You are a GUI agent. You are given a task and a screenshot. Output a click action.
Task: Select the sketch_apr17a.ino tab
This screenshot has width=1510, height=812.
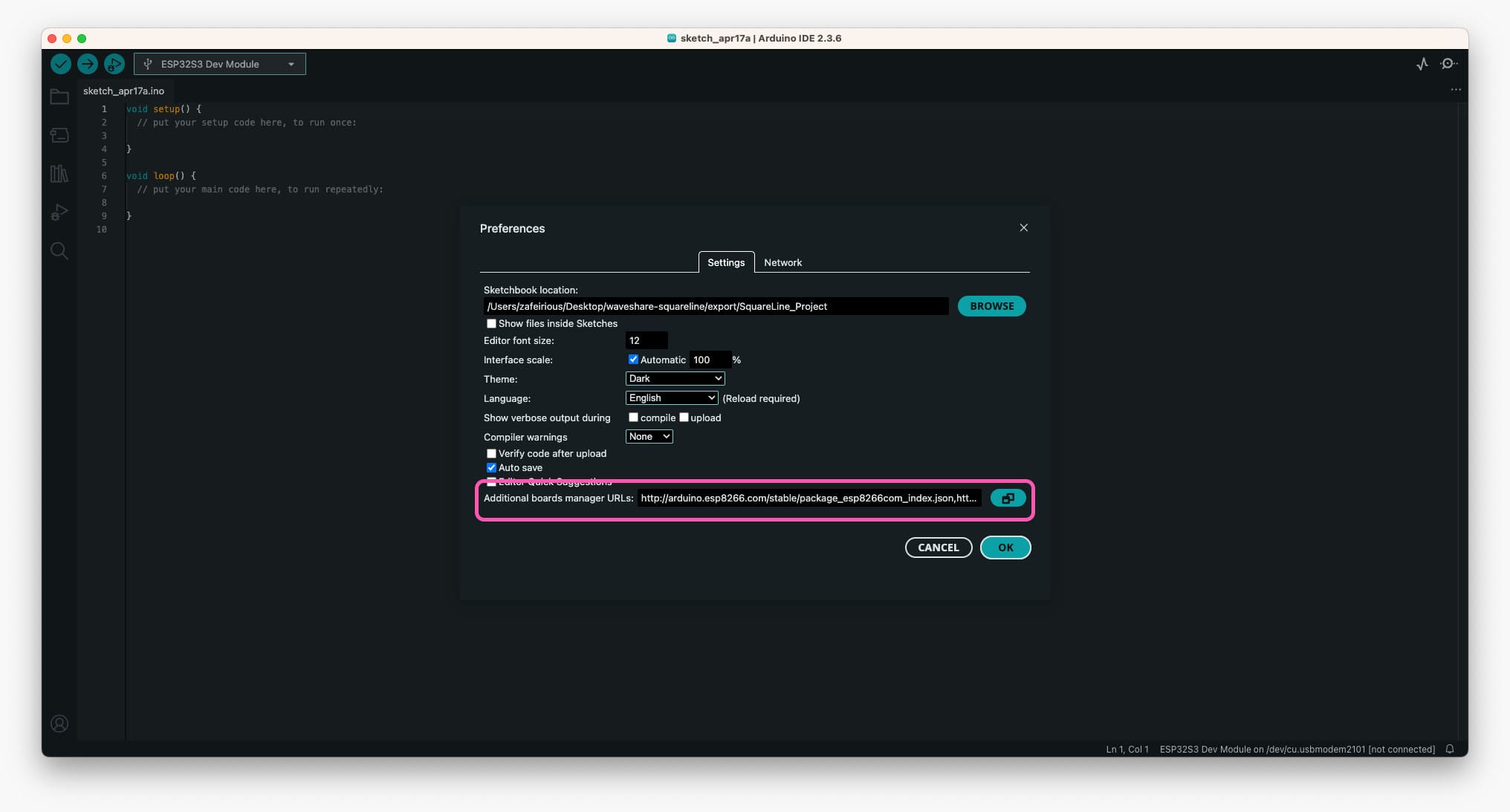[x=123, y=91]
